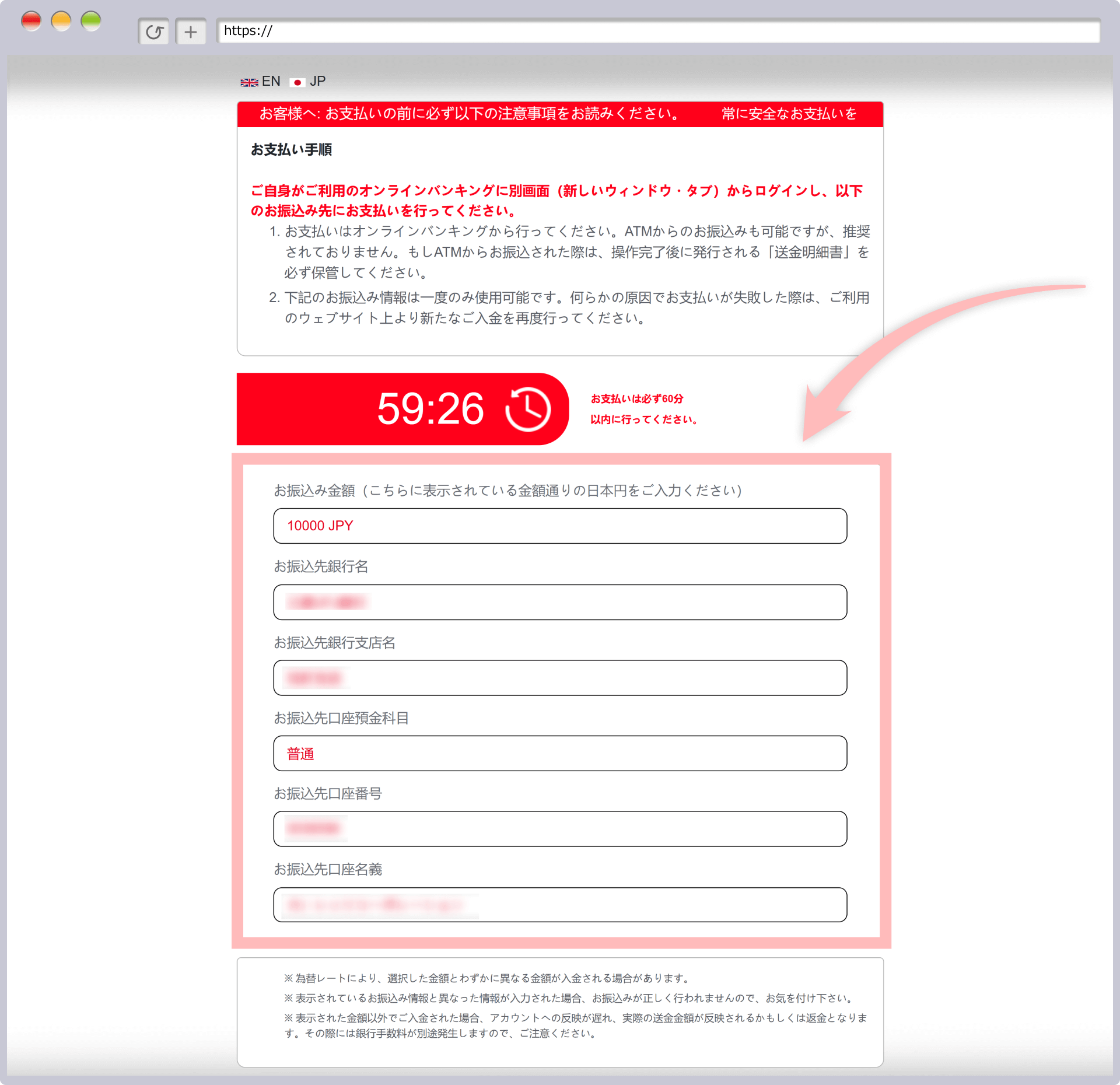The height and width of the screenshot is (1085, 1120).
Task: Click the yellow minimize window button
Action: (61, 22)
